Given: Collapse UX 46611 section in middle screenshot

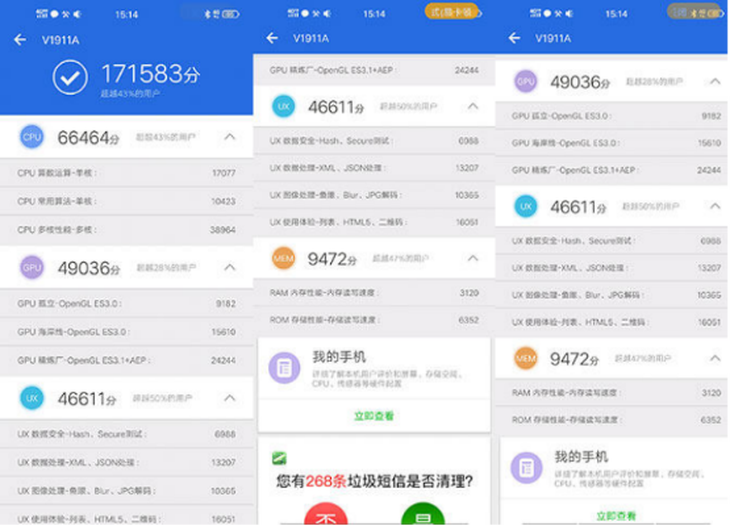Looking at the screenshot, I should (473, 107).
